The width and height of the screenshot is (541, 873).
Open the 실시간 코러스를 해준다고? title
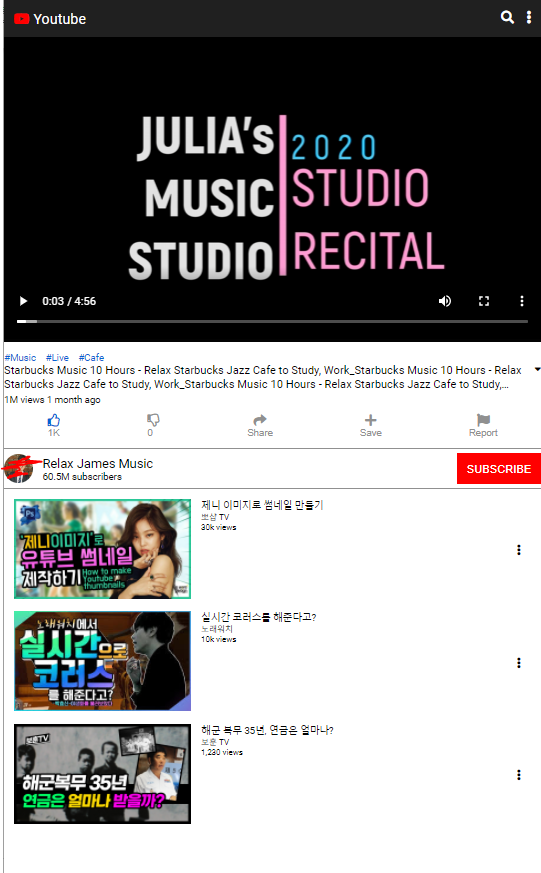tap(258, 617)
